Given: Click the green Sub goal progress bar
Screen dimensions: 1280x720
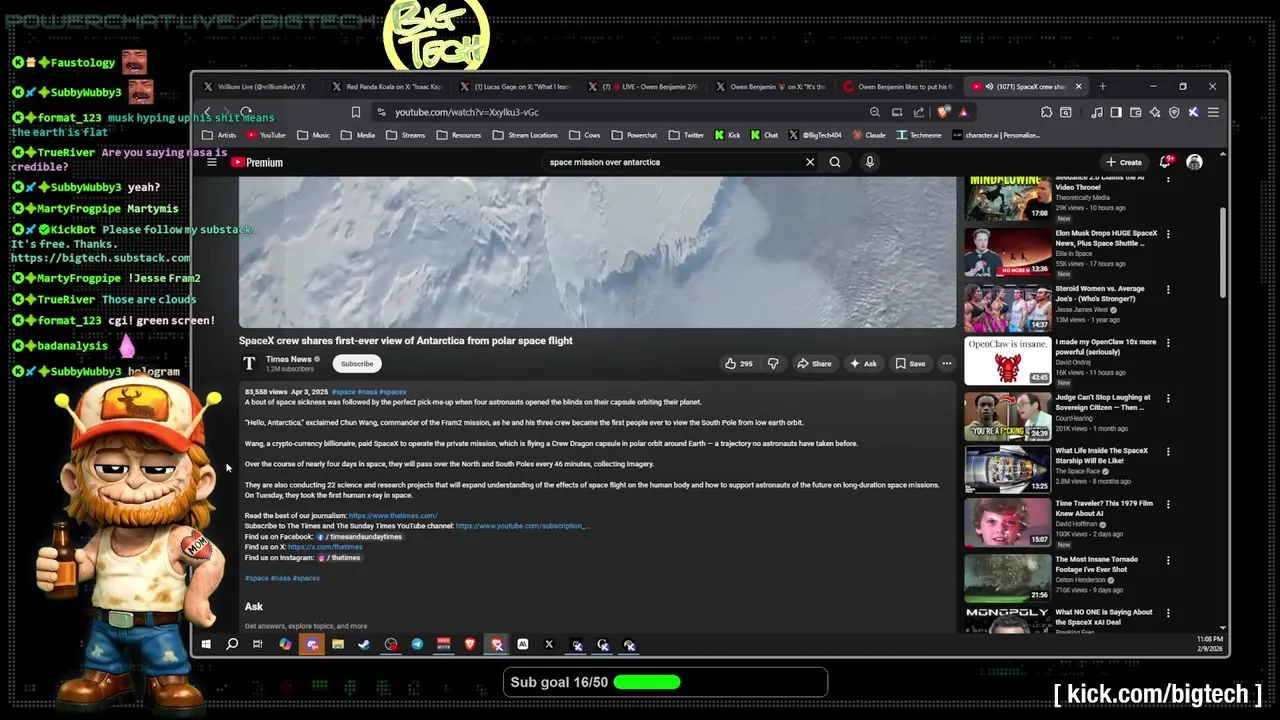Looking at the screenshot, I should point(647,682).
